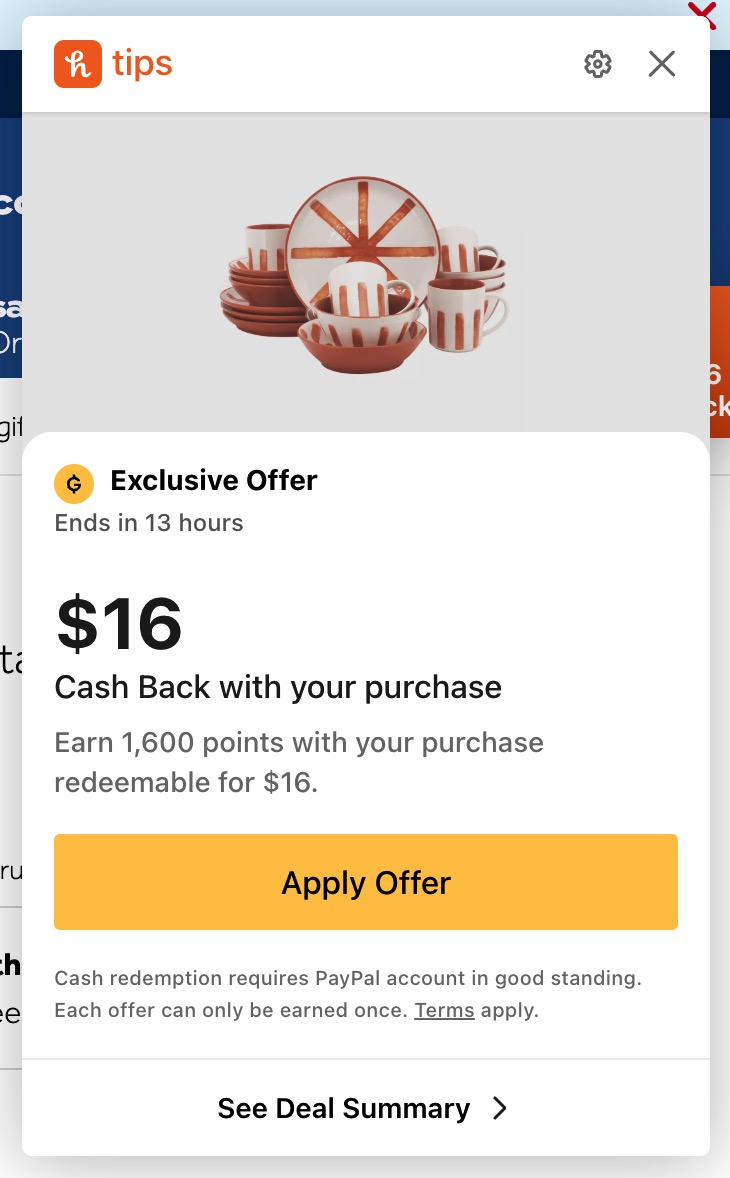730x1178 pixels.
Task: Click the "Ends in 13 hours" text
Action: click(x=149, y=523)
